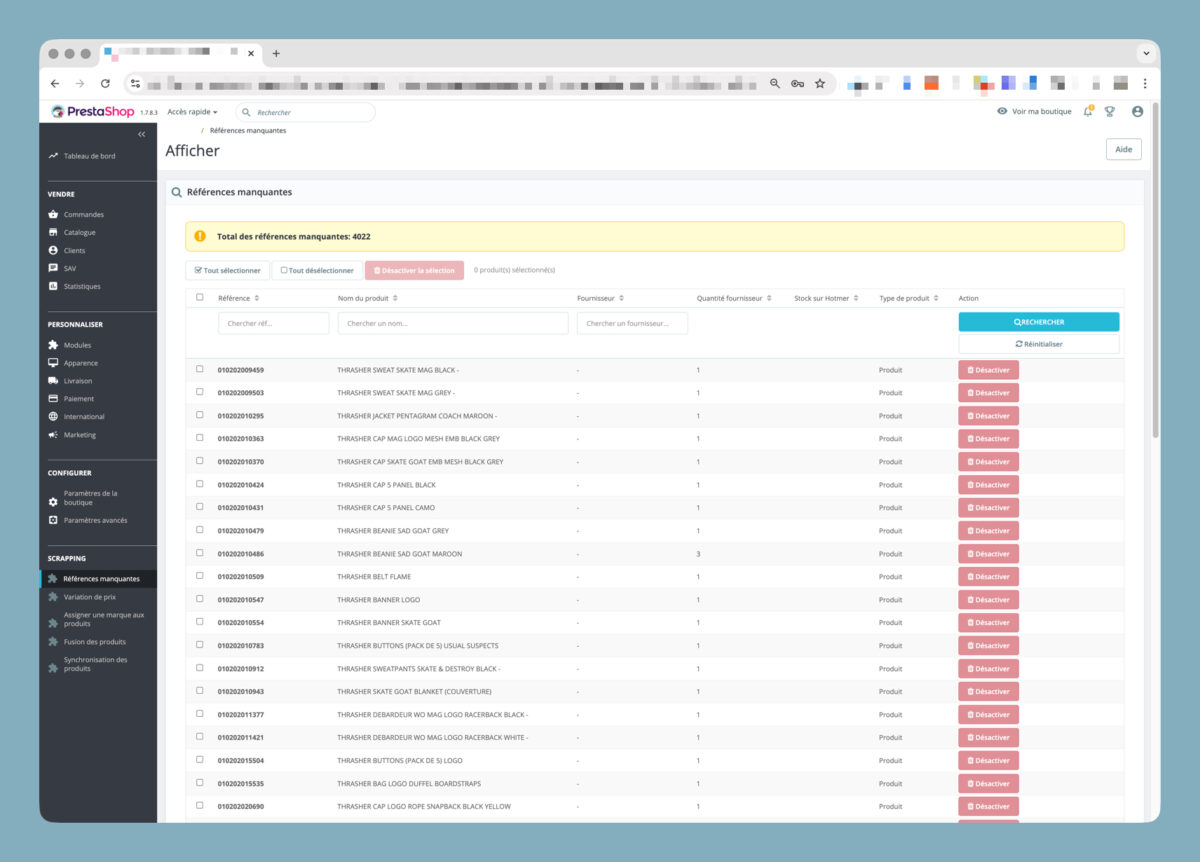
Task: Click the Catalogue store icon
Action: click(x=53, y=232)
